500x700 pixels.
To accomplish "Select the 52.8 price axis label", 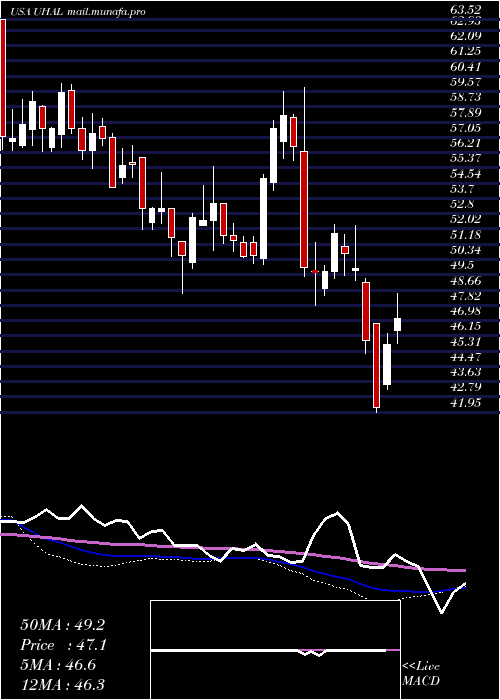I will [x=462, y=204].
